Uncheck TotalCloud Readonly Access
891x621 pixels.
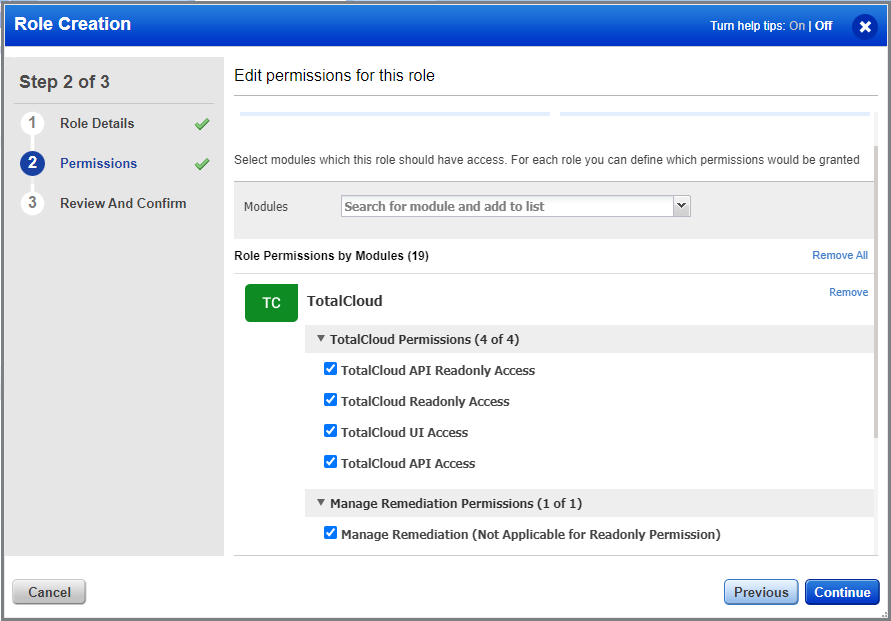(330, 400)
